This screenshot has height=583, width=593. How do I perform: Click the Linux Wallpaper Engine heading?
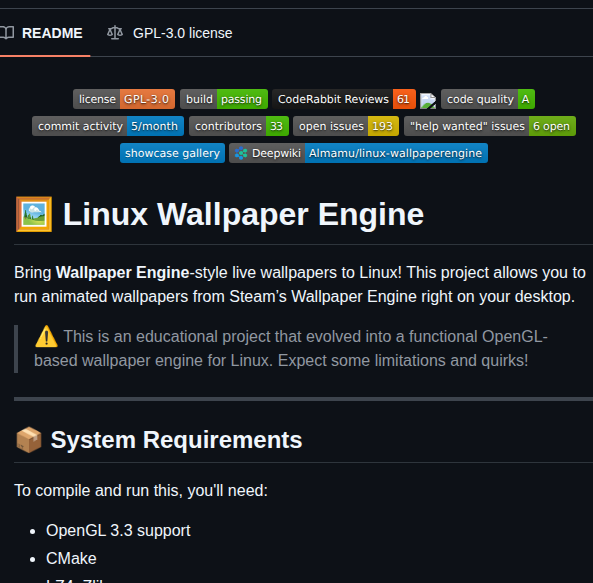coord(243,214)
